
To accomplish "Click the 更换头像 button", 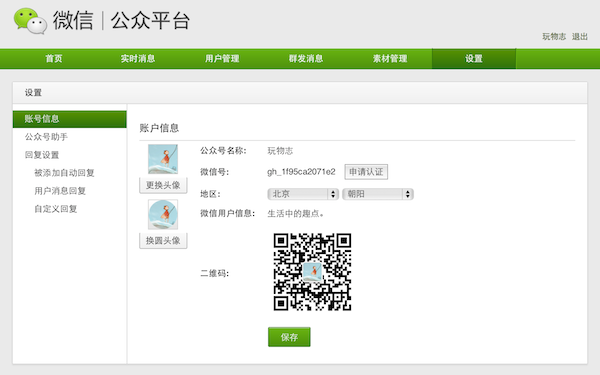I will pyautogui.click(x=163, y=185).
